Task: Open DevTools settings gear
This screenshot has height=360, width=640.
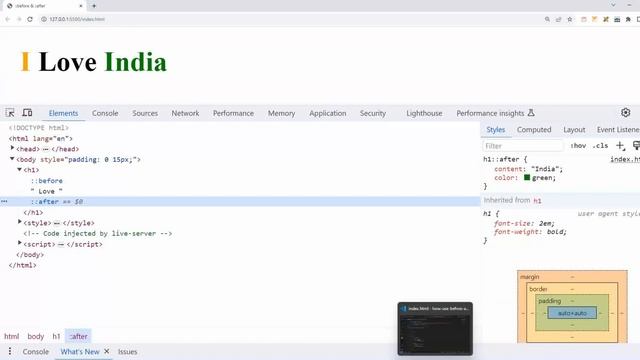Action: pos(625,113)
